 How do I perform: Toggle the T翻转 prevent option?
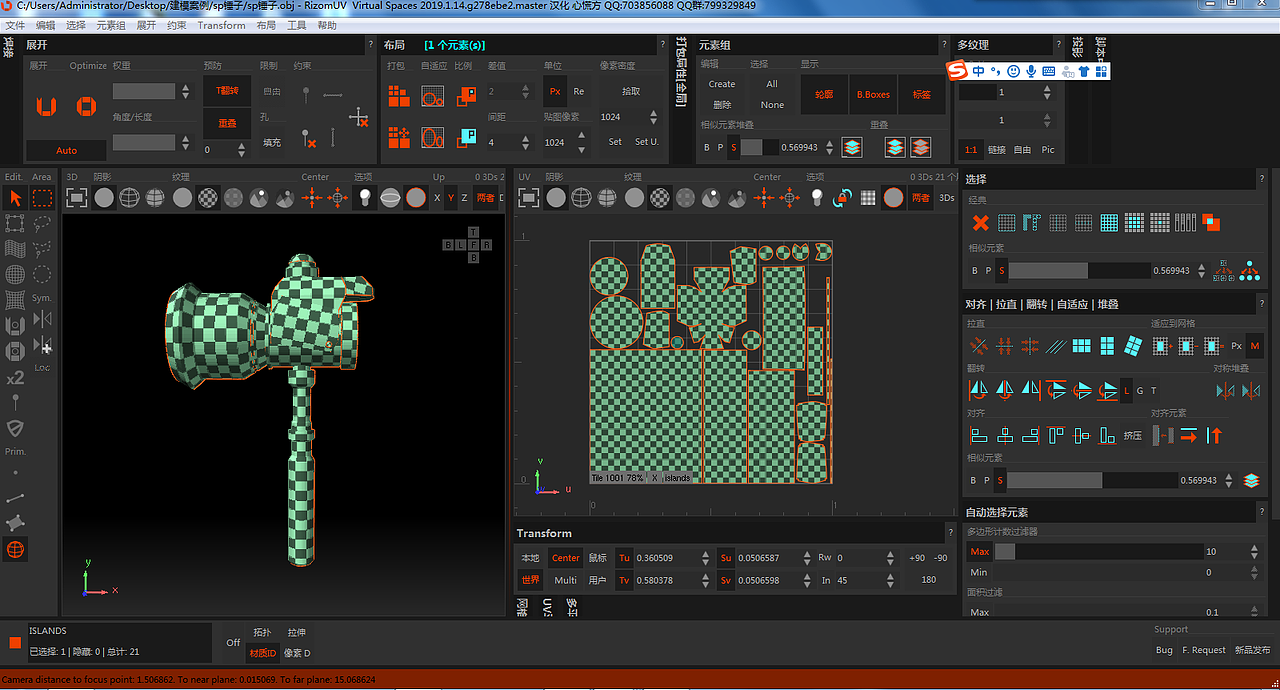coord(228,91)
